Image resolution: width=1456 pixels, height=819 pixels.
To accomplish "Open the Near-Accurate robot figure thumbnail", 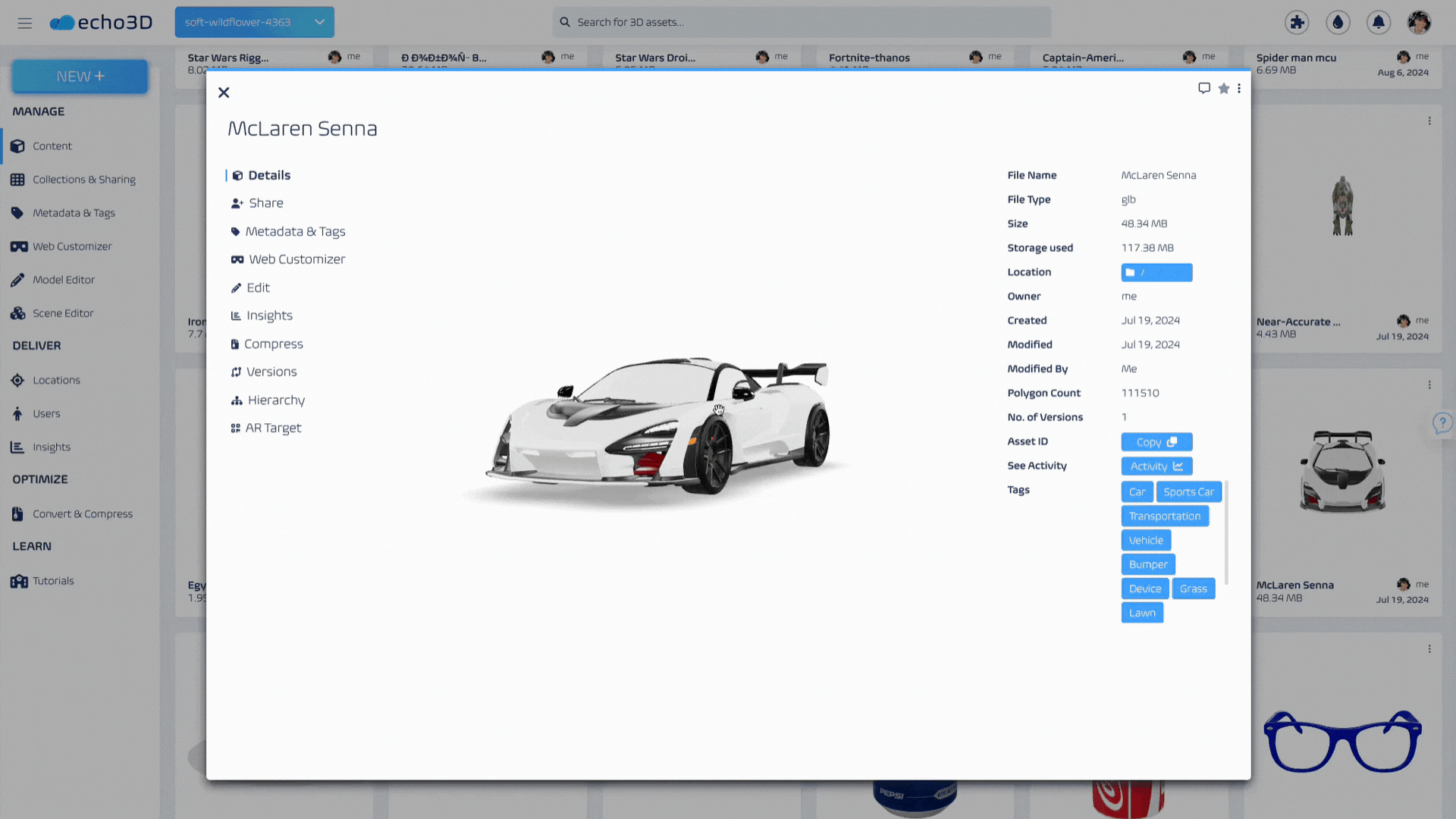I will tap(1343, 206).
